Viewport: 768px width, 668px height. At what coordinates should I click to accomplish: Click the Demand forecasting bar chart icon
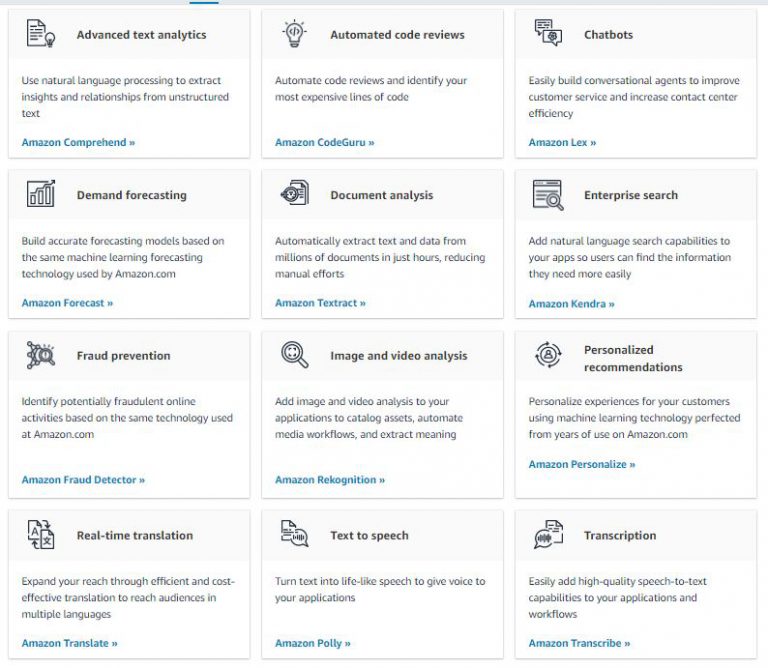(41, 193)
